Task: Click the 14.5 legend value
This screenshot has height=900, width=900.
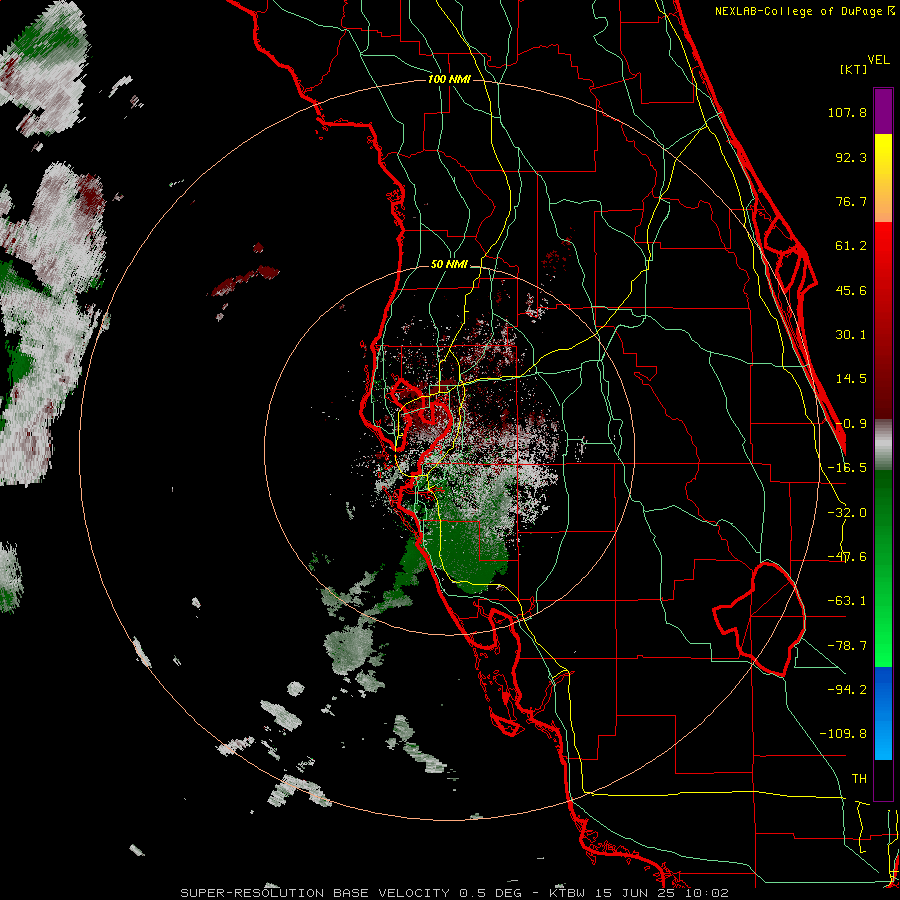Action: [851, 379]
